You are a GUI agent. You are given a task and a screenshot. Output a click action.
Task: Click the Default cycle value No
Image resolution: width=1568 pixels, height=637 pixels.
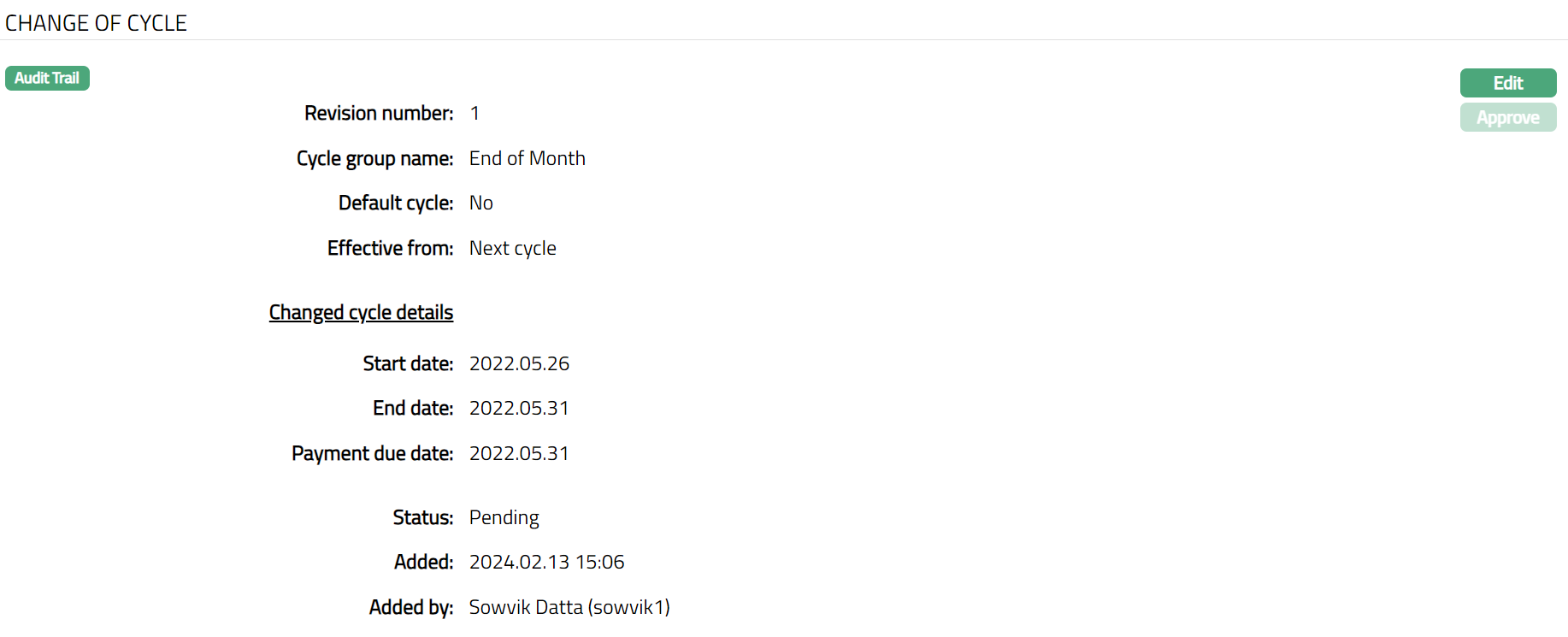[480, 203]
